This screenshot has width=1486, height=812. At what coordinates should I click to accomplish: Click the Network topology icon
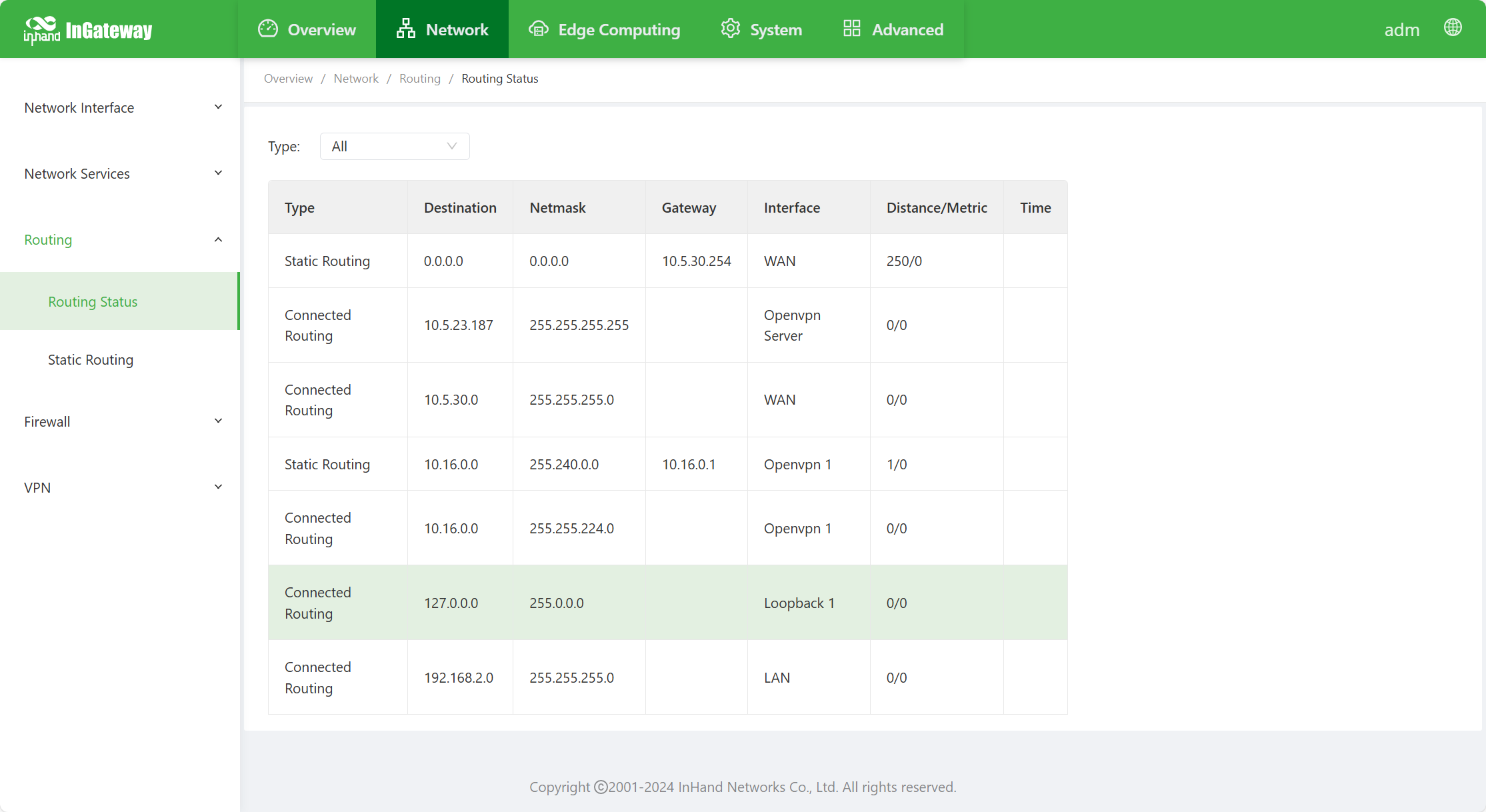click(405, 29)
